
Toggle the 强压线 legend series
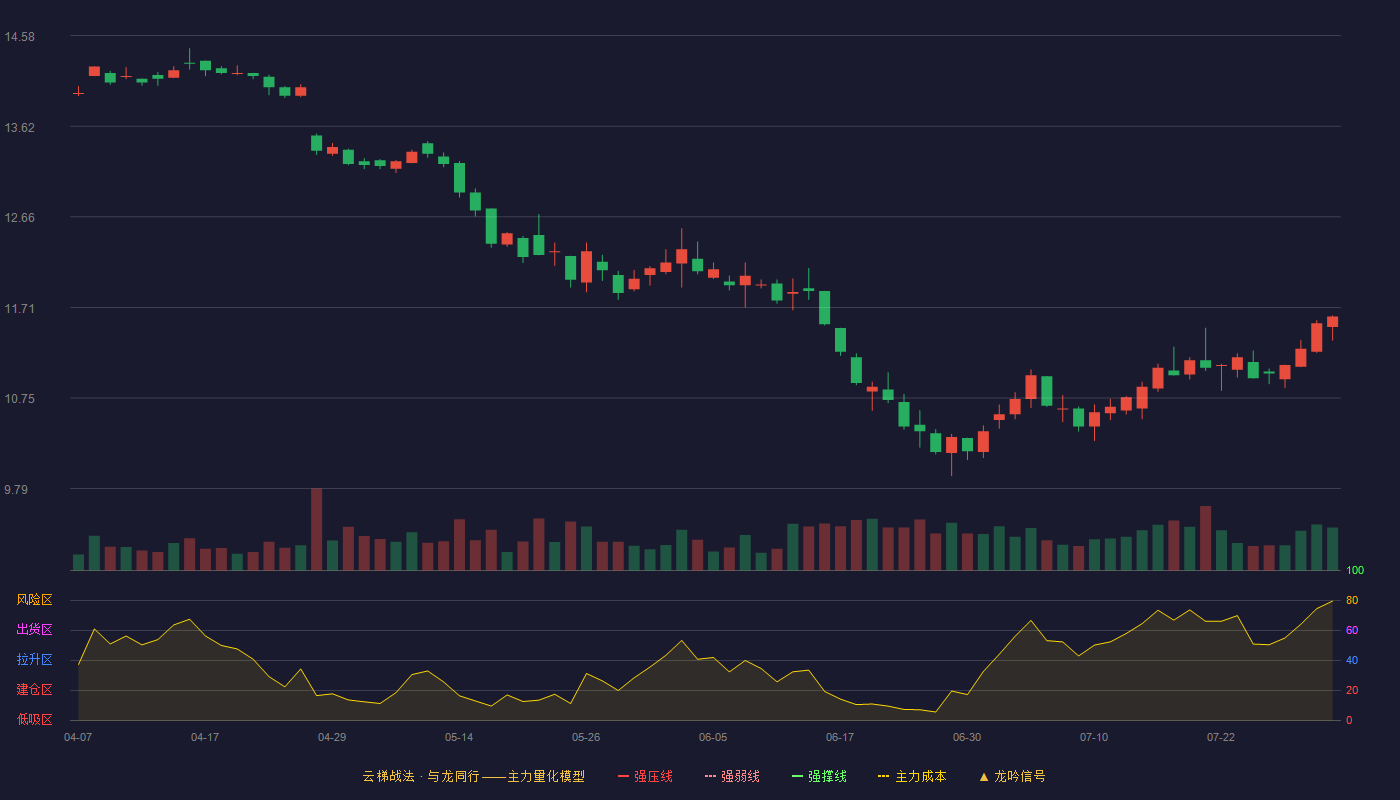(x=645, y=776)
